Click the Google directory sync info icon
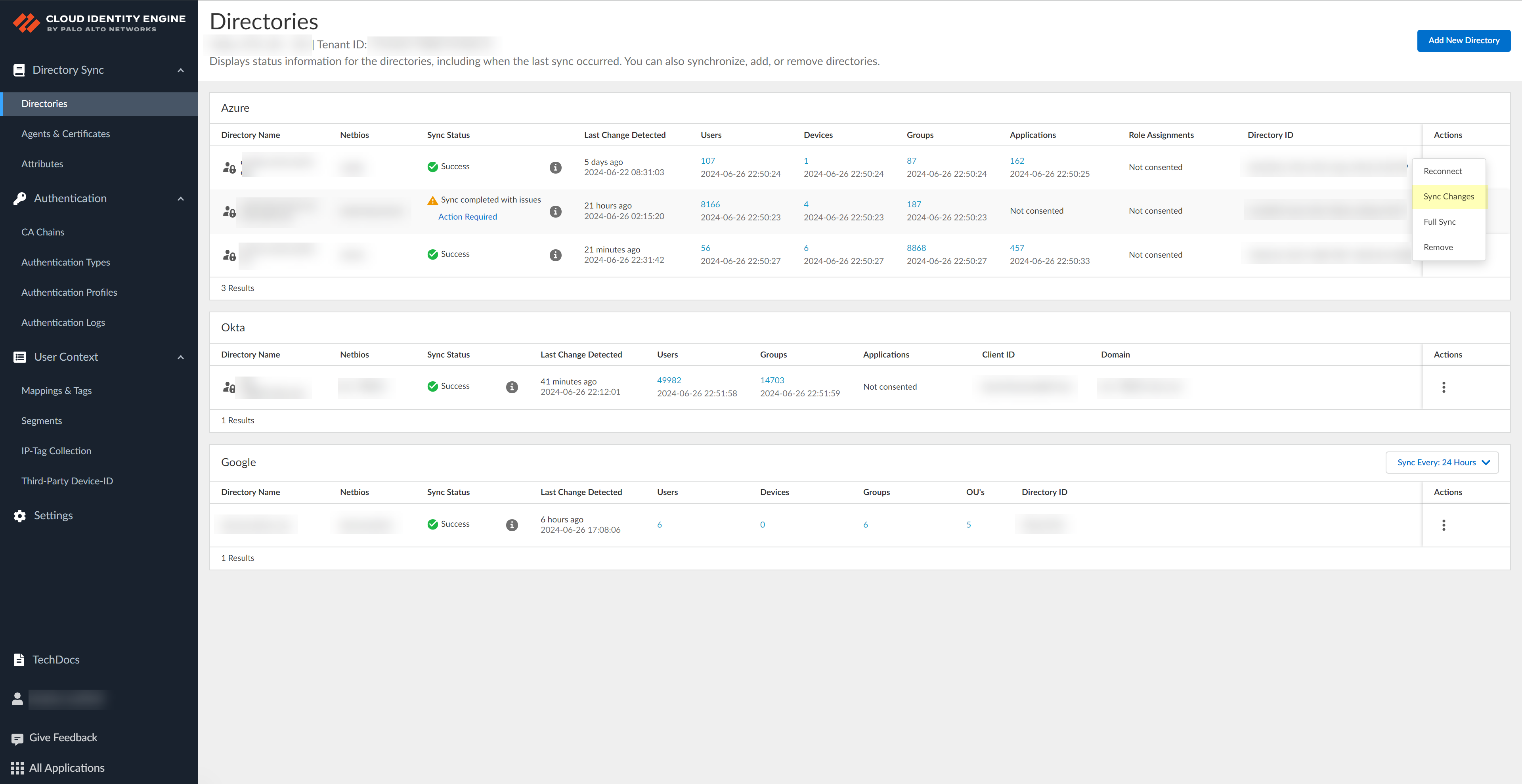 click(x=512, y=525)
